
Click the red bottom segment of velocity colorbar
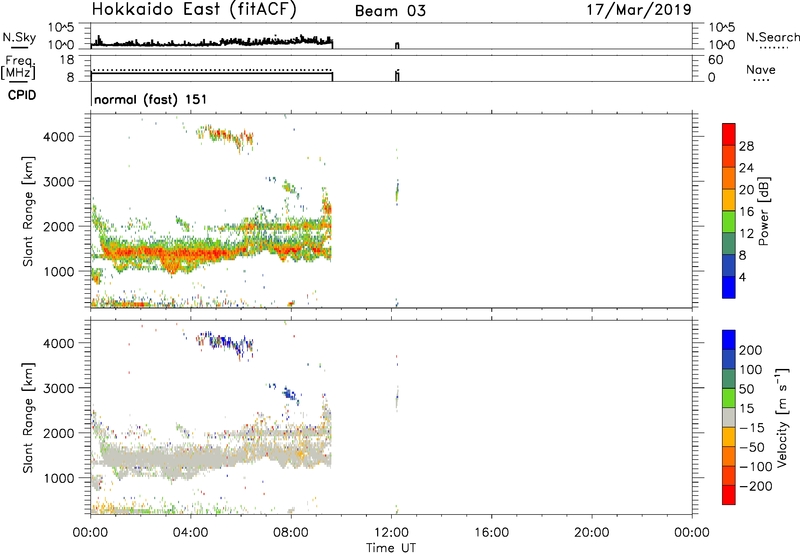[x=729, y=495]
